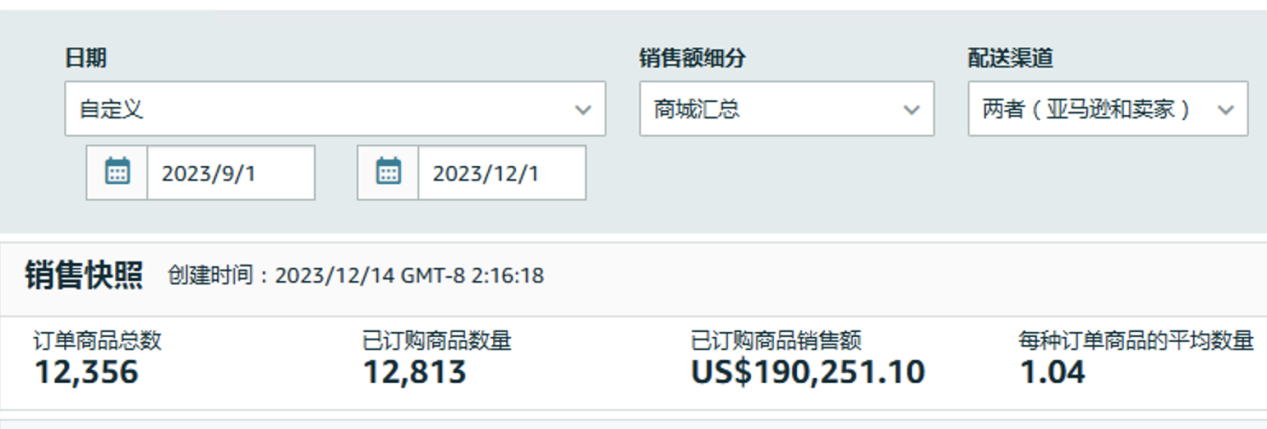
Task: Select the 12,356 total order items value
Action: pyautogui.click(x=86, y=372)
